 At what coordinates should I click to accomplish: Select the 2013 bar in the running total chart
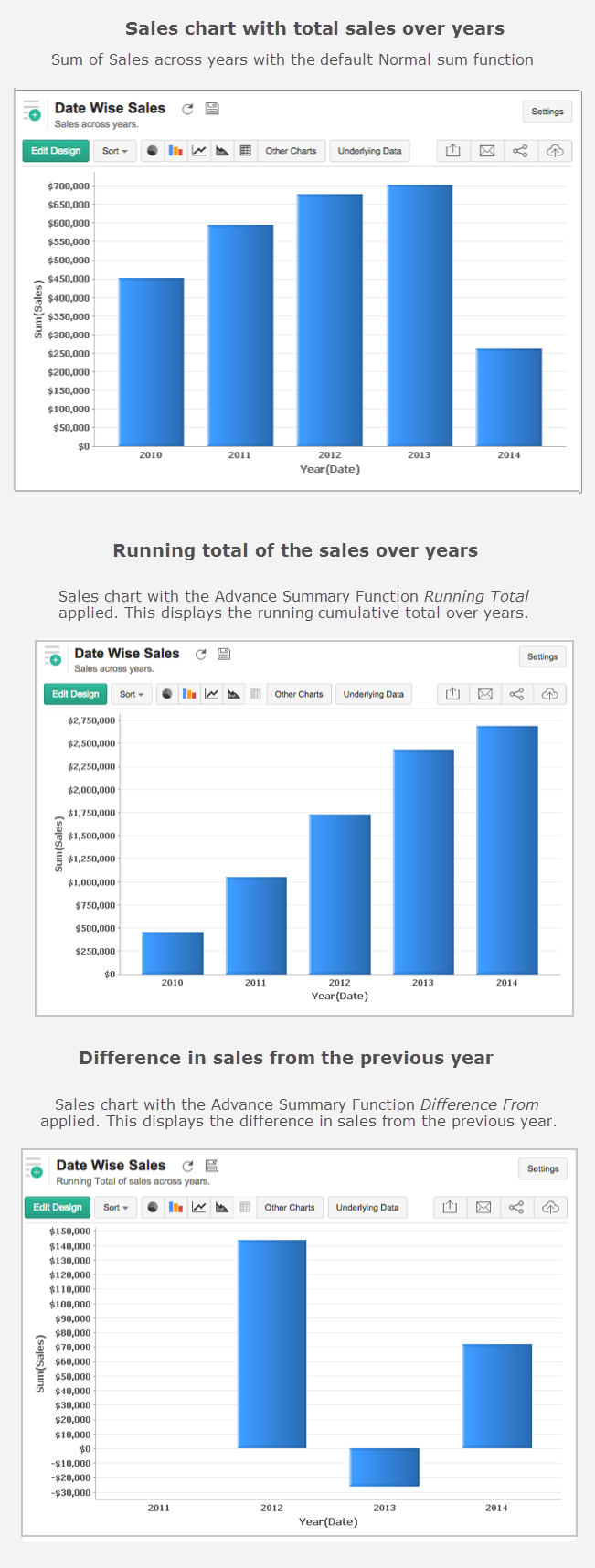pyautogui.click(x=422, y=859)
